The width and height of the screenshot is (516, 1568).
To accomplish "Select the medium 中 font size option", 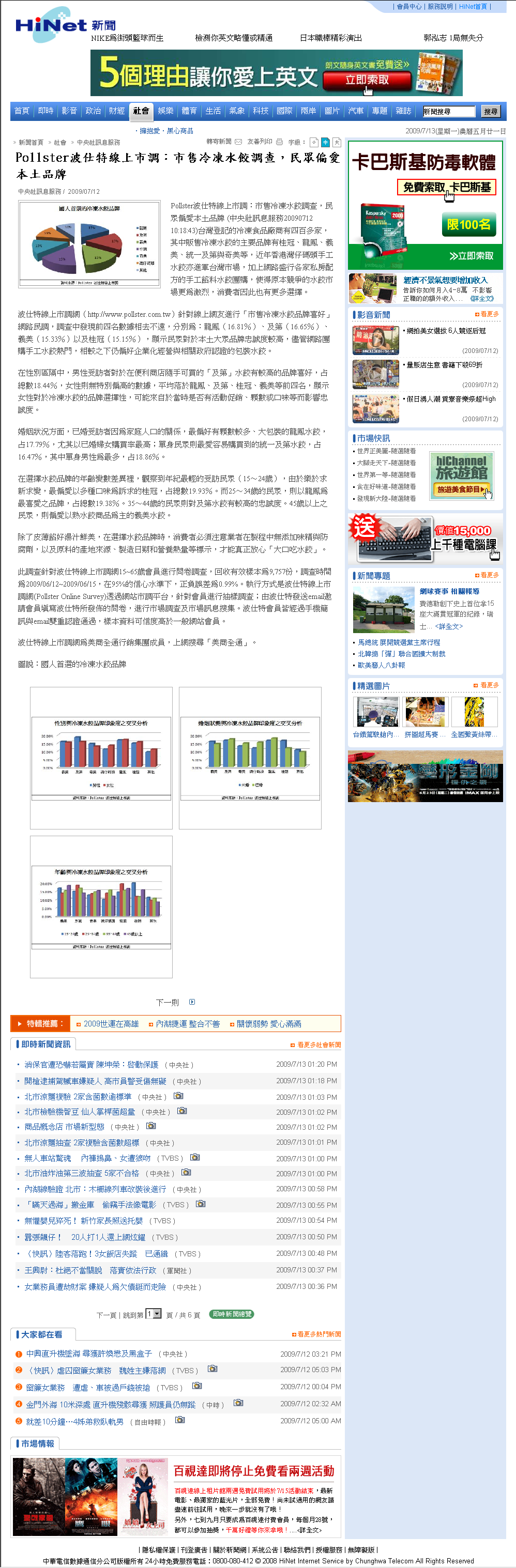I will 325,143.
